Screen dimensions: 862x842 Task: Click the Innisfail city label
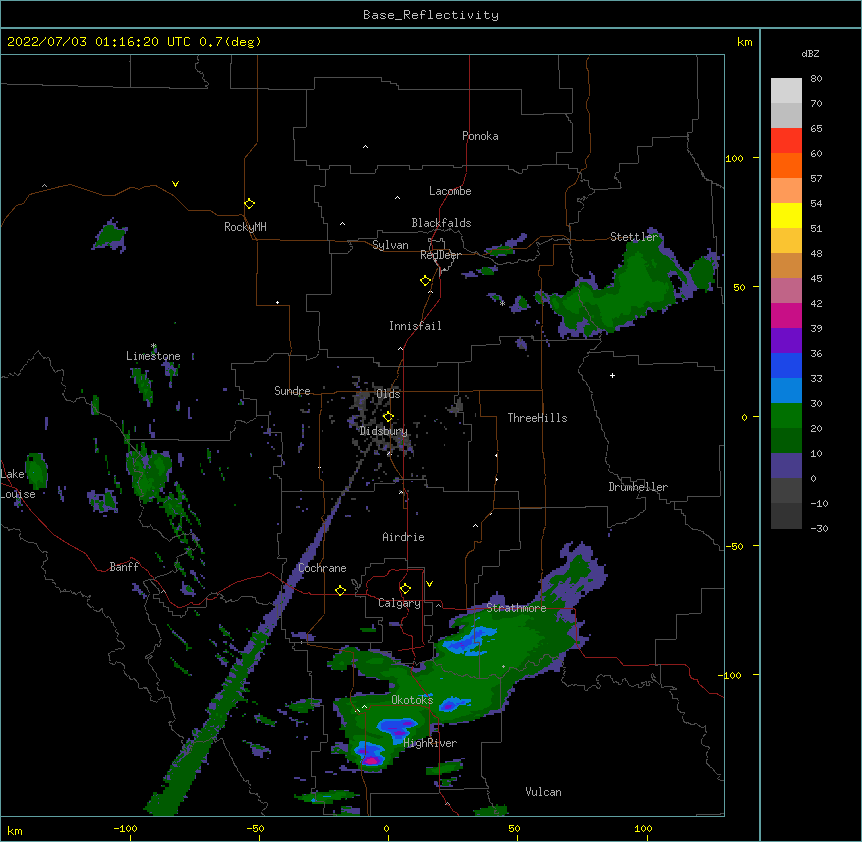[x=415, y=326]
